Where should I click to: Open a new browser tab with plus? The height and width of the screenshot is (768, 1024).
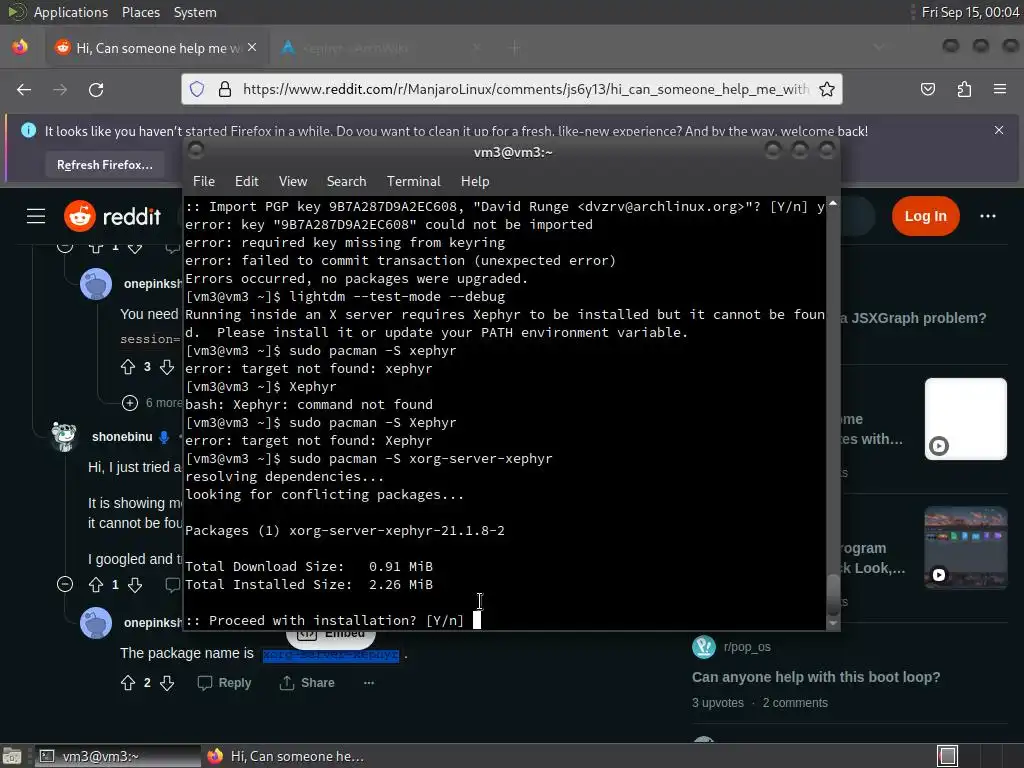515,48
